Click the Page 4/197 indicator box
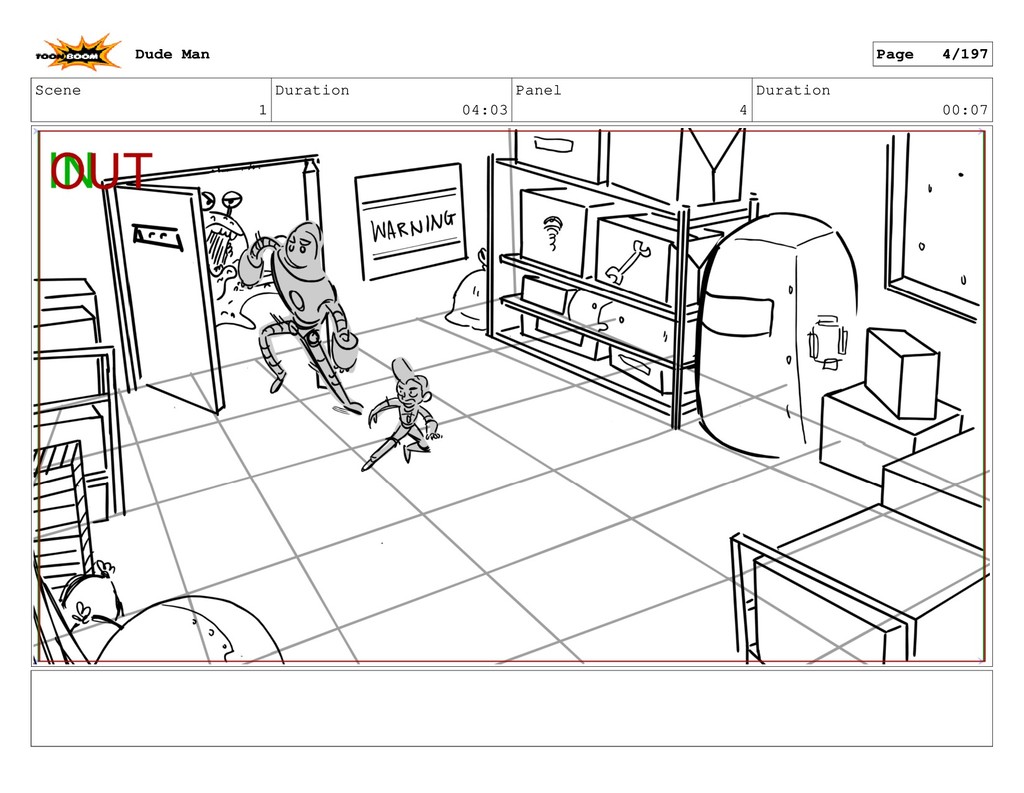Screen dimensions: 1024x793 tap(931, 54)
